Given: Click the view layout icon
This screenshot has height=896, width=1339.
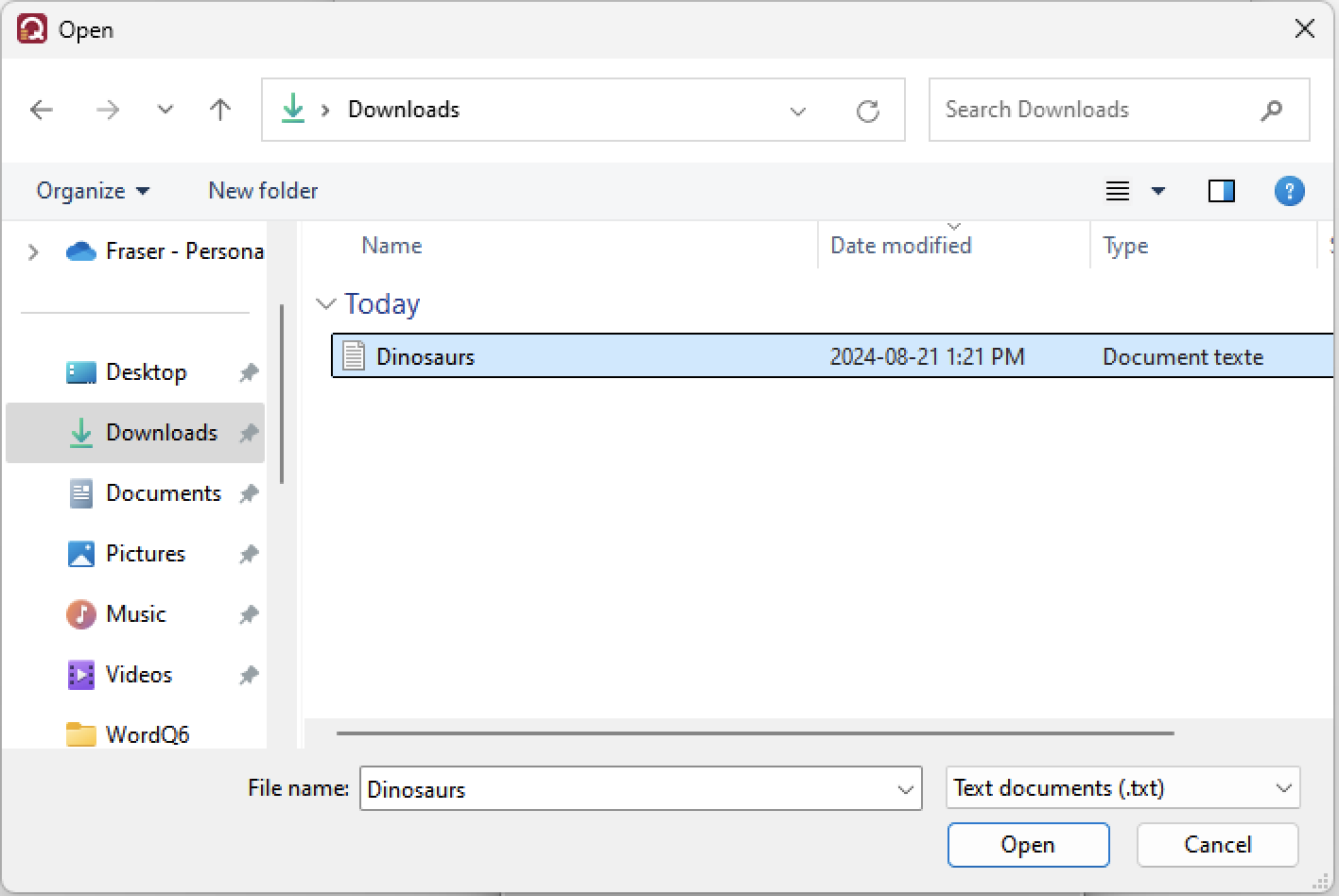Looking at the screenshot, I should 1118,191.
